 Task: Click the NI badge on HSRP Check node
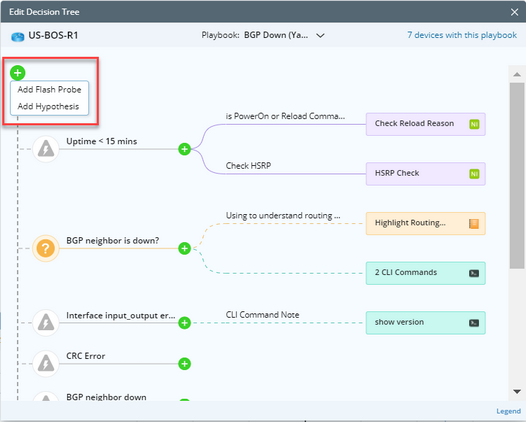(x=474, y=174)
